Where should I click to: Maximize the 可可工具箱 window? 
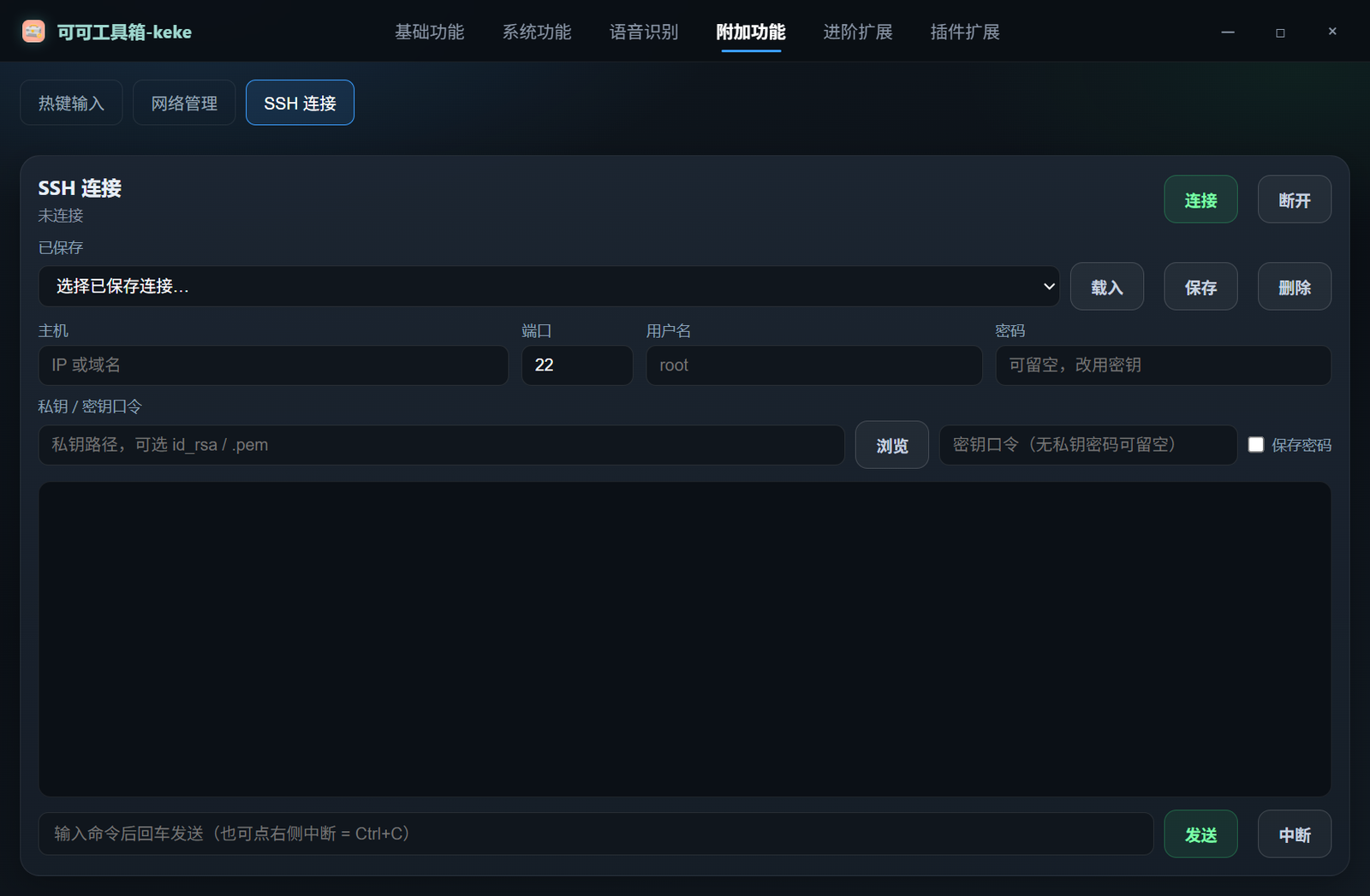(x=1280, y=32)
